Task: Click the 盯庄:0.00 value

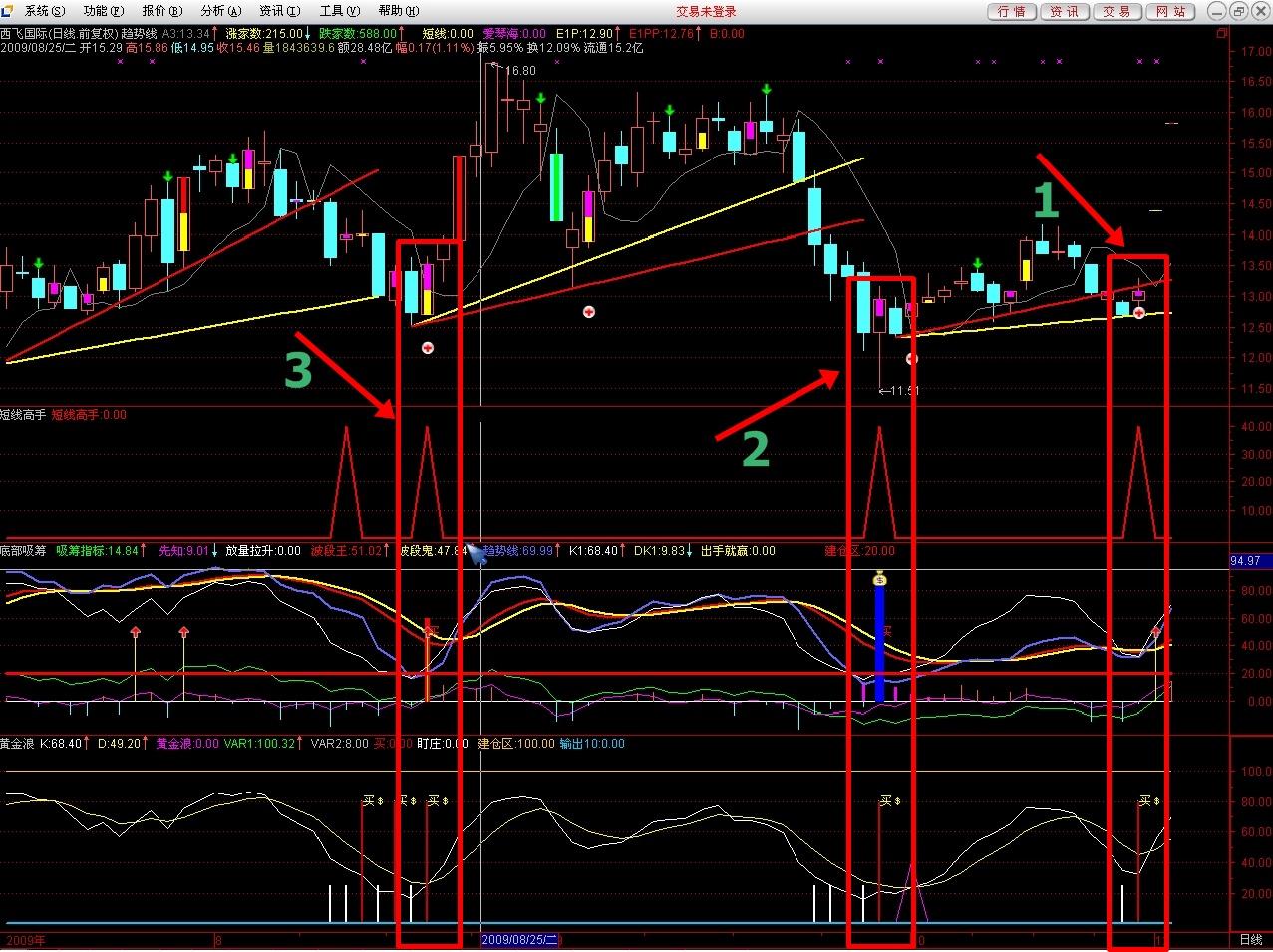Action: coord(443,744)
